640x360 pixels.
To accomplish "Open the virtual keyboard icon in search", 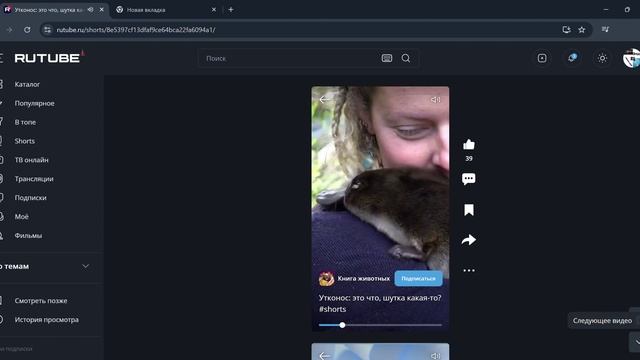I will 387,58.
